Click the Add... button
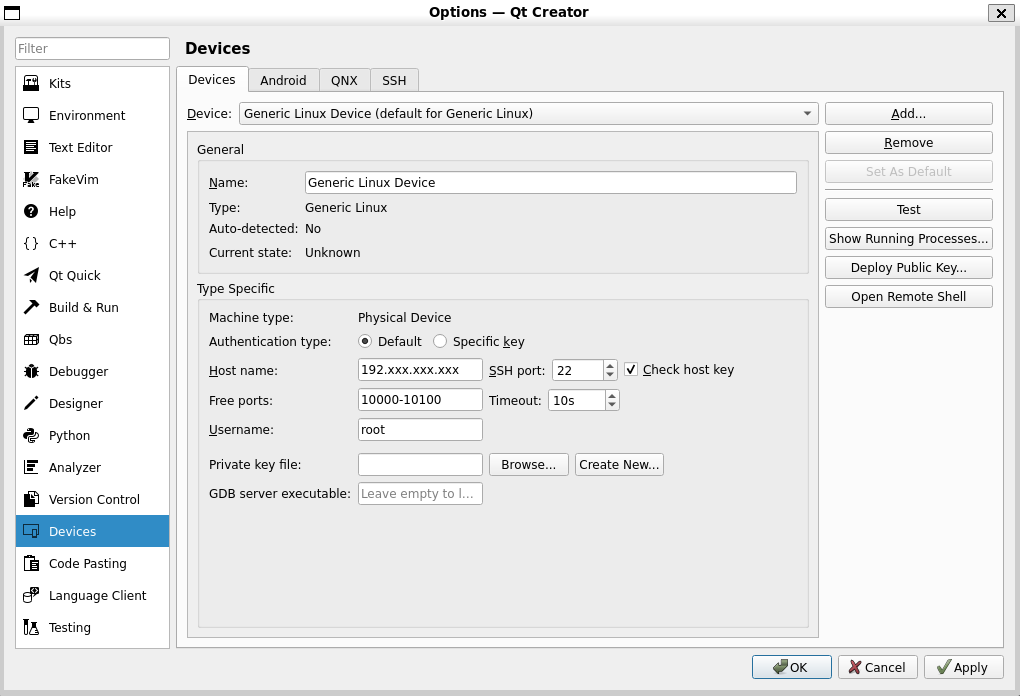Viewport: 1020px width, 696px height. point(909,114)
